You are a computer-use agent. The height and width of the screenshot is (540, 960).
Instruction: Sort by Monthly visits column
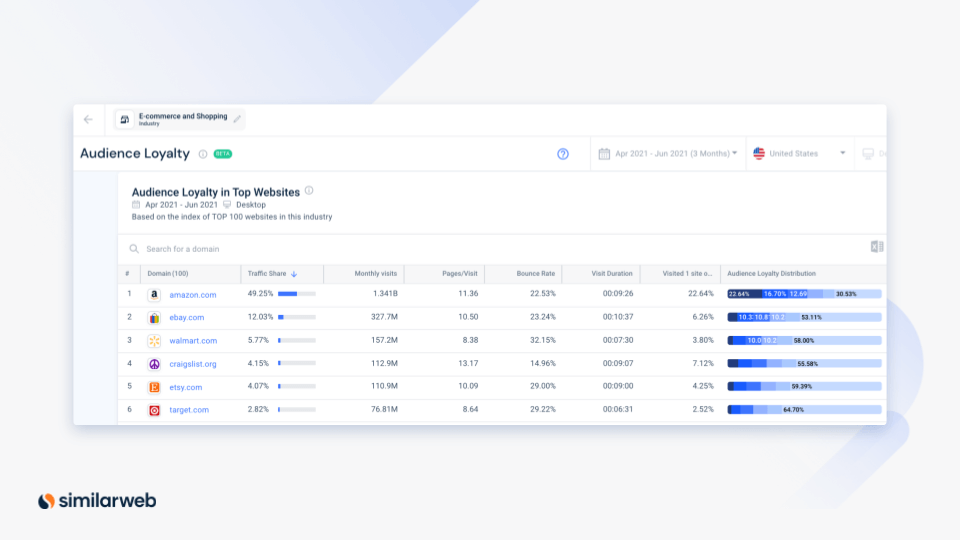tap(375, 274)
